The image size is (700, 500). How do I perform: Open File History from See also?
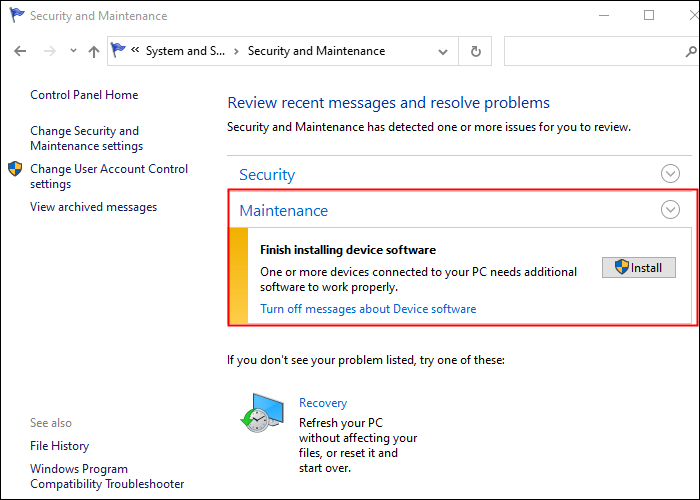pyautogui.click(x=59, y=446)
